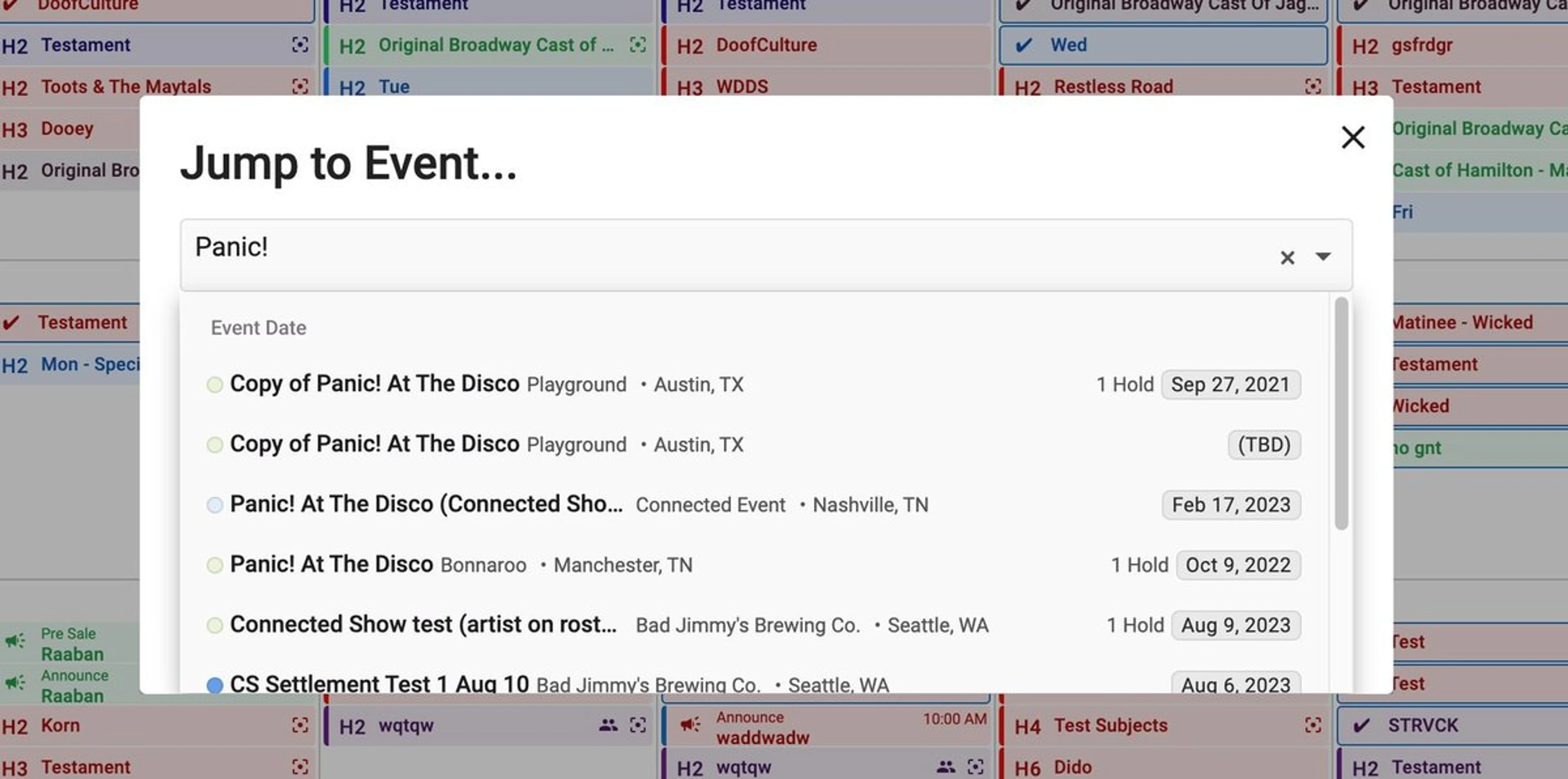Click the megaphone icon for Announce waddwadw
1568x779 pixels.
click(690, 725)
